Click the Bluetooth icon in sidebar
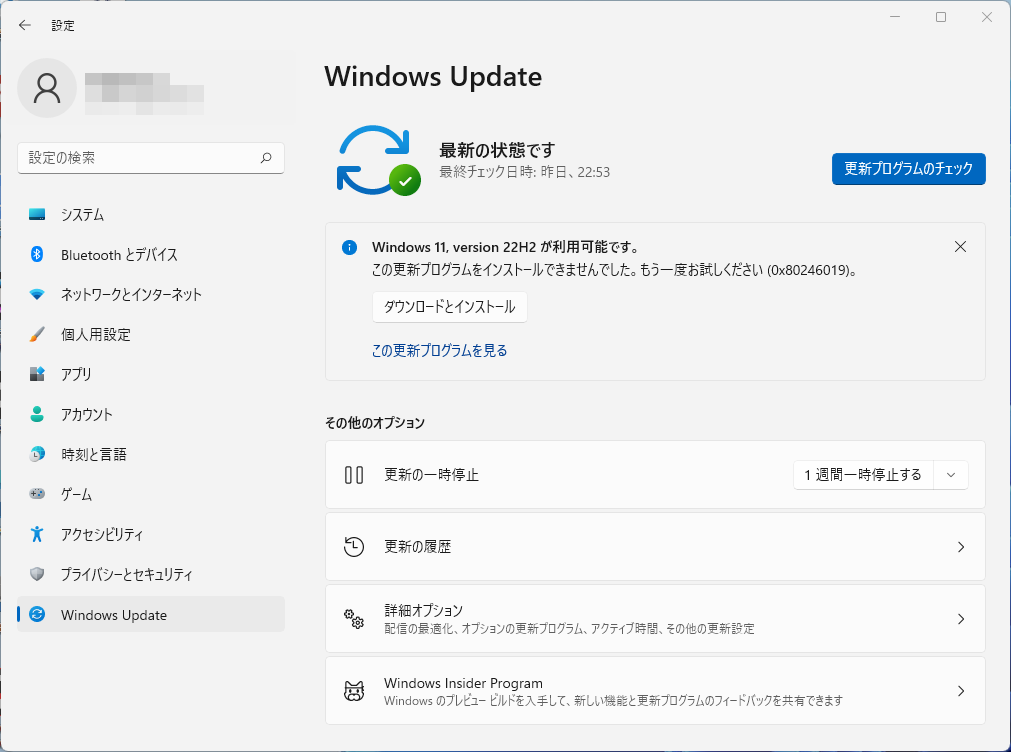The width and height of the screenshot is (1011, 752). pyautogui.click(x=37, y=254)
